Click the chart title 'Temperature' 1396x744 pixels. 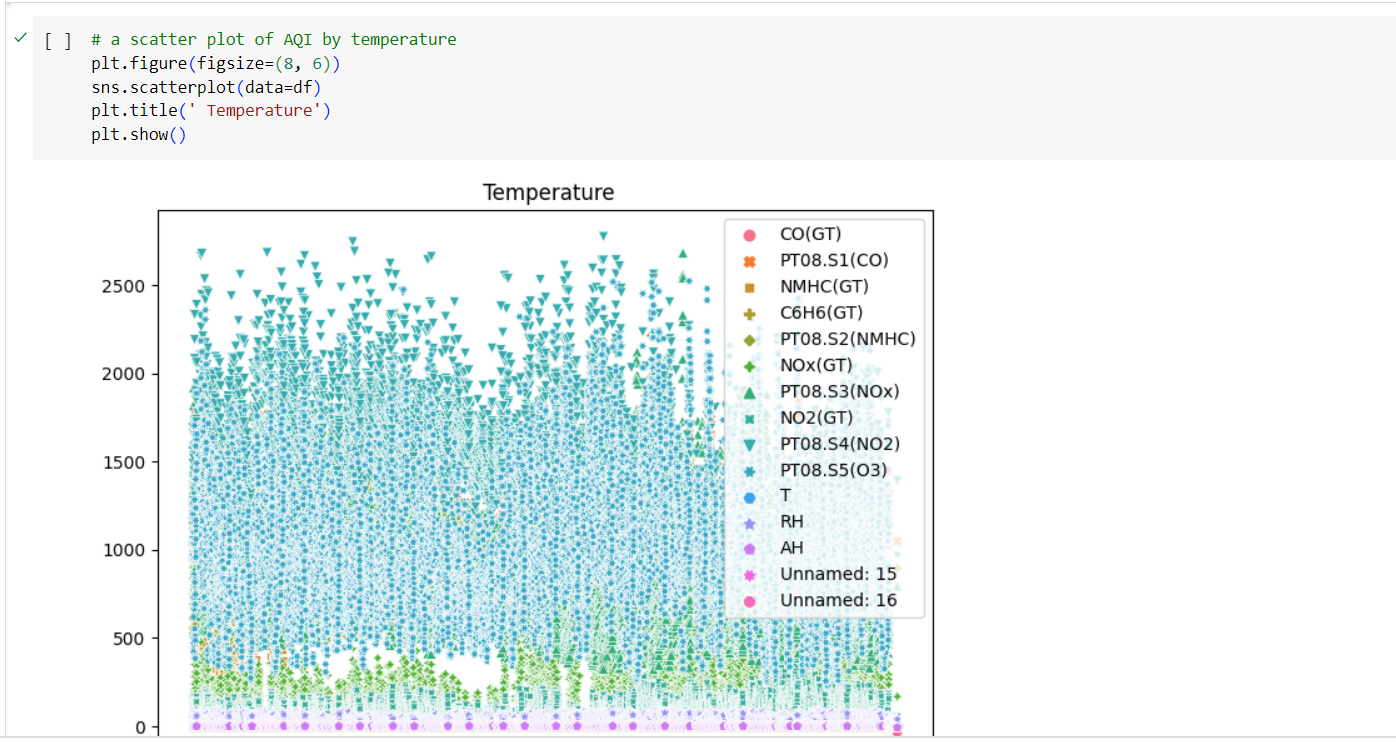(x=548, y=192)
